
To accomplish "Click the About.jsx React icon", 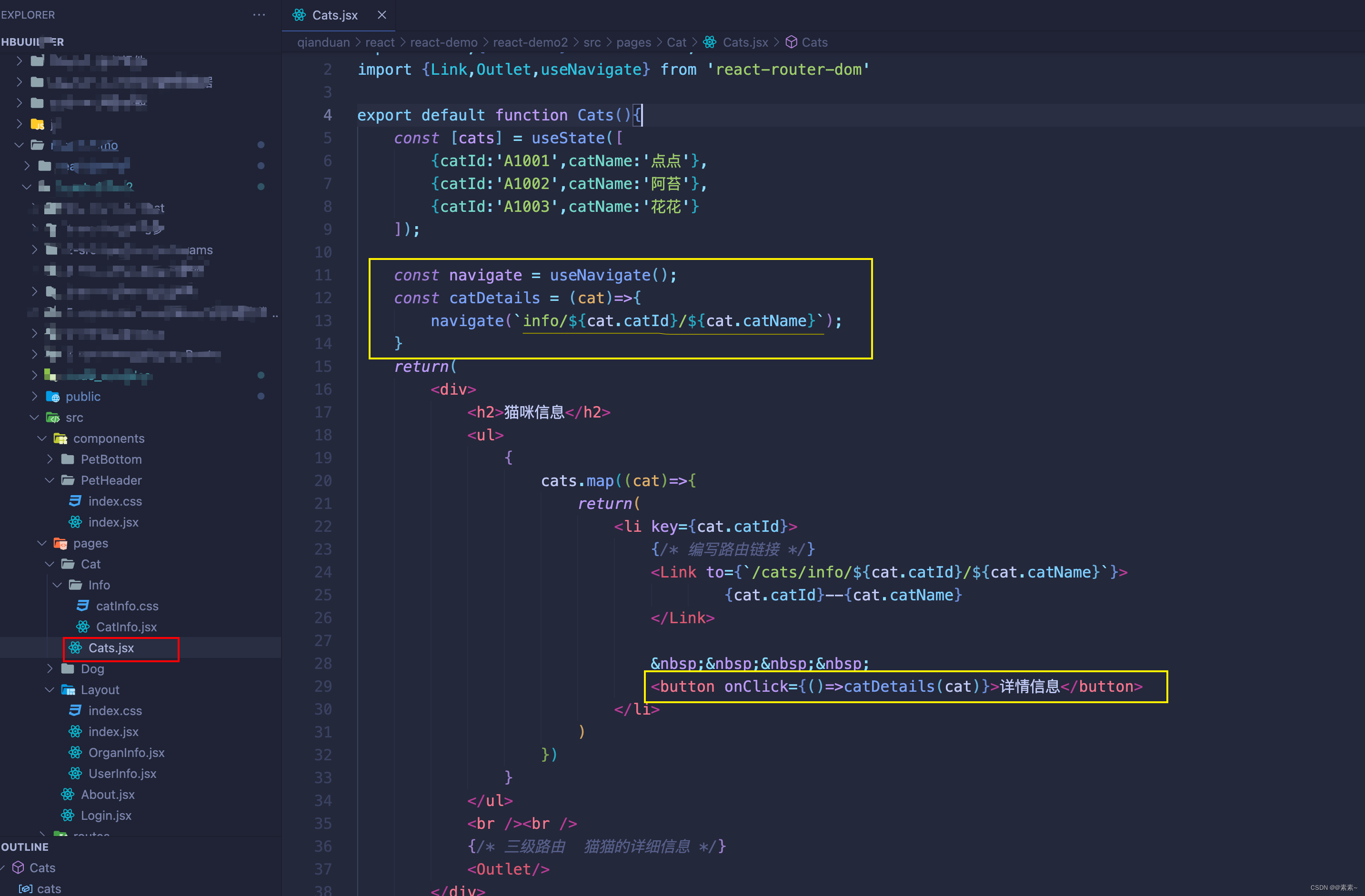I will point(68,794).
